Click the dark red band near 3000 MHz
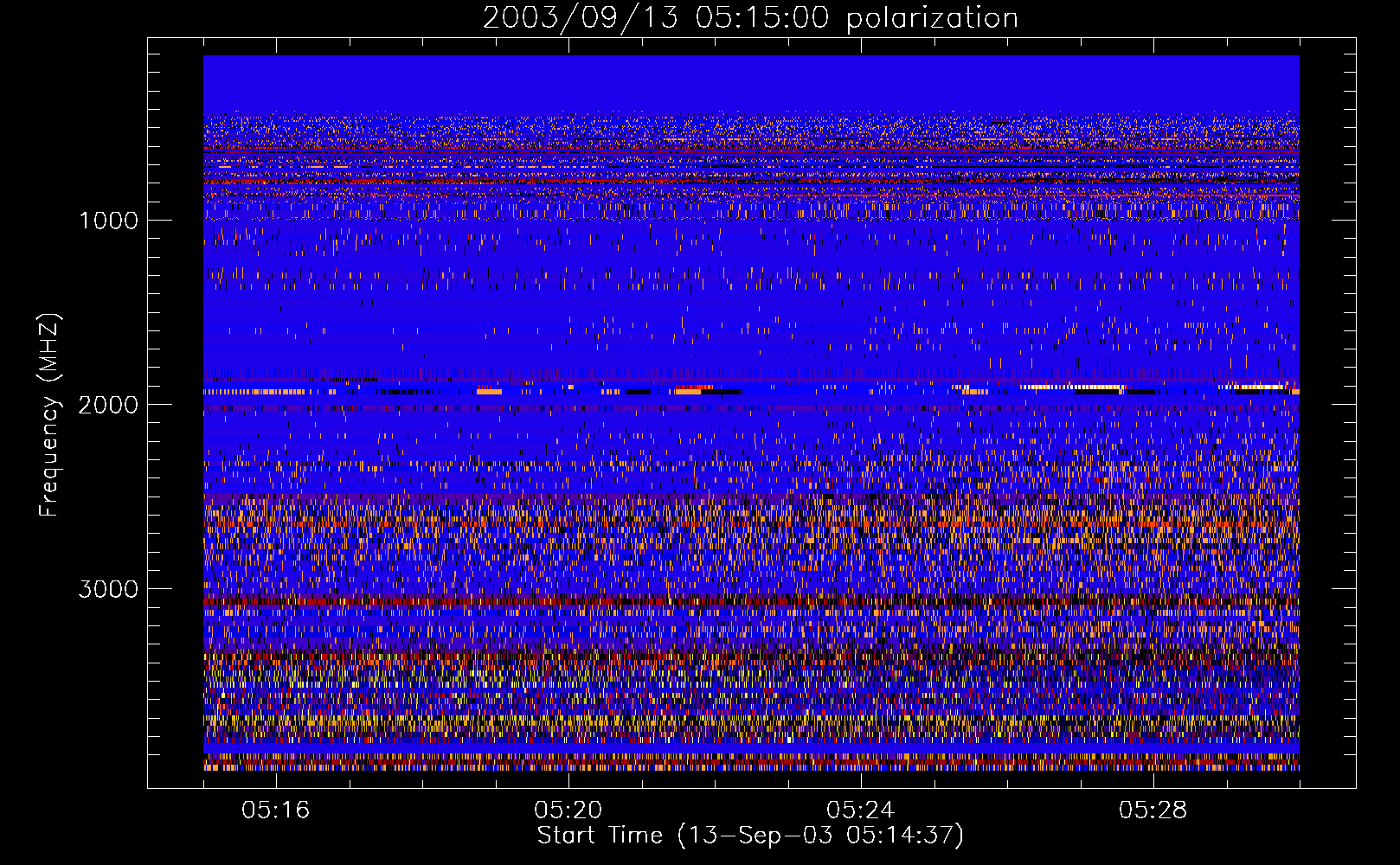Image resolution: width=1400 pixels, height=865 pixels. (x=606, y=600)
